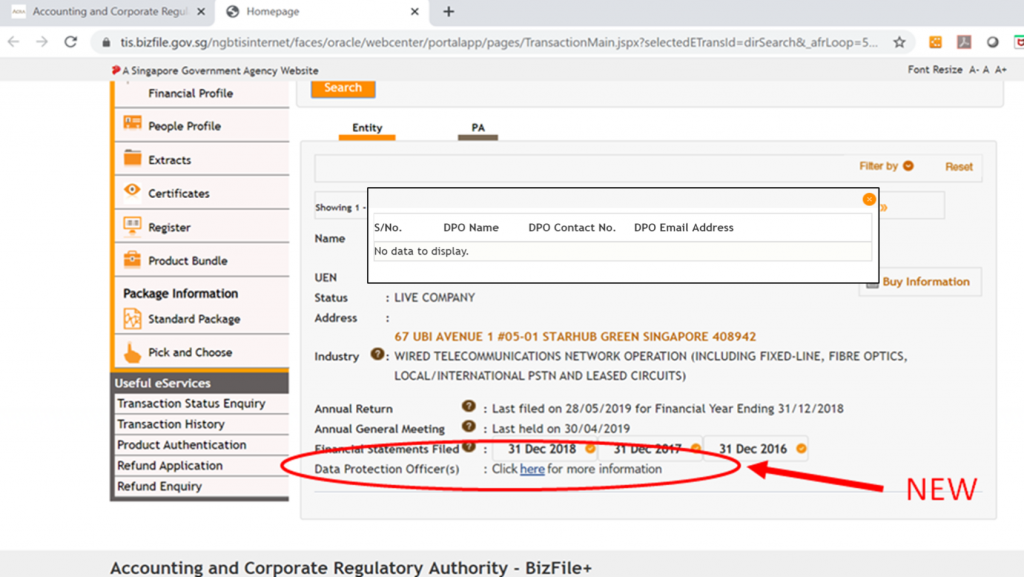Click the 'No data to display.' row
The width and height of the screenshot is (1024, 577).
pos(622,251)
